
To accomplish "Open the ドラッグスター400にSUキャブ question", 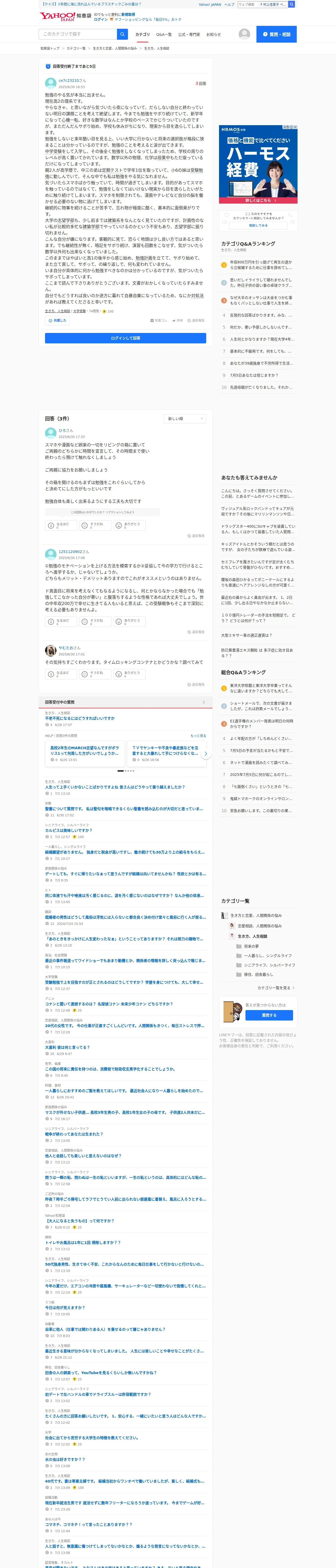I will tap(258, 529).
